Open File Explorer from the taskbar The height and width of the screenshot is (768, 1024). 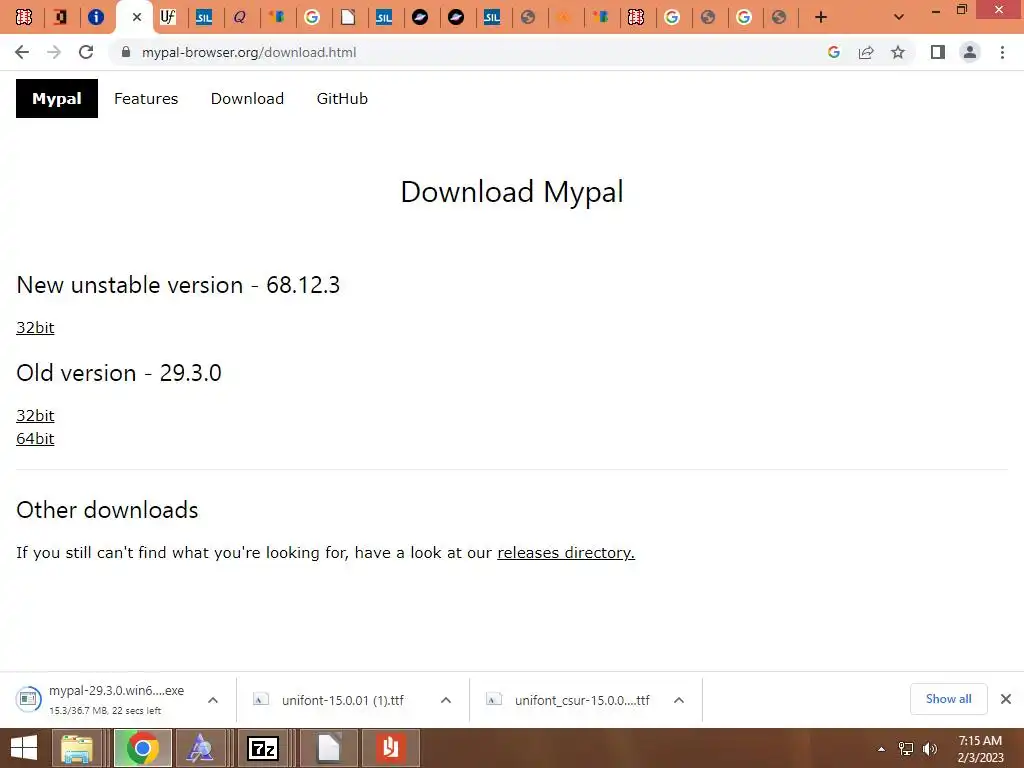77,748
